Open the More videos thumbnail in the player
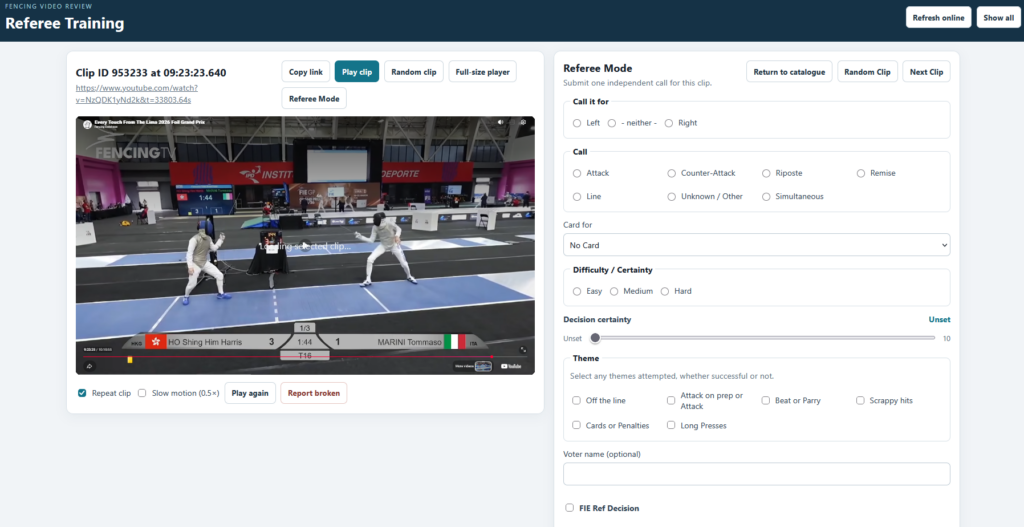This screenshot has height=527, width=1024. point(483,366)
